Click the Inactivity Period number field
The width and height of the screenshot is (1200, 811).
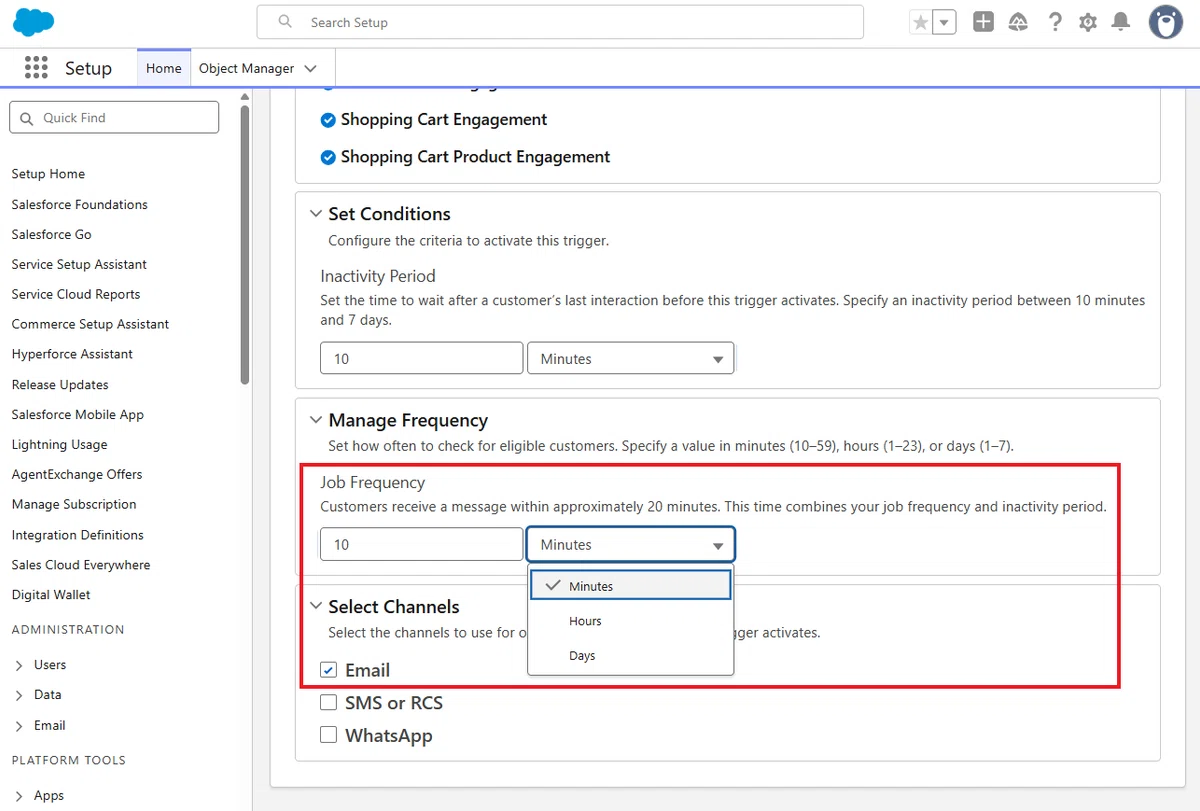[421, 358]
